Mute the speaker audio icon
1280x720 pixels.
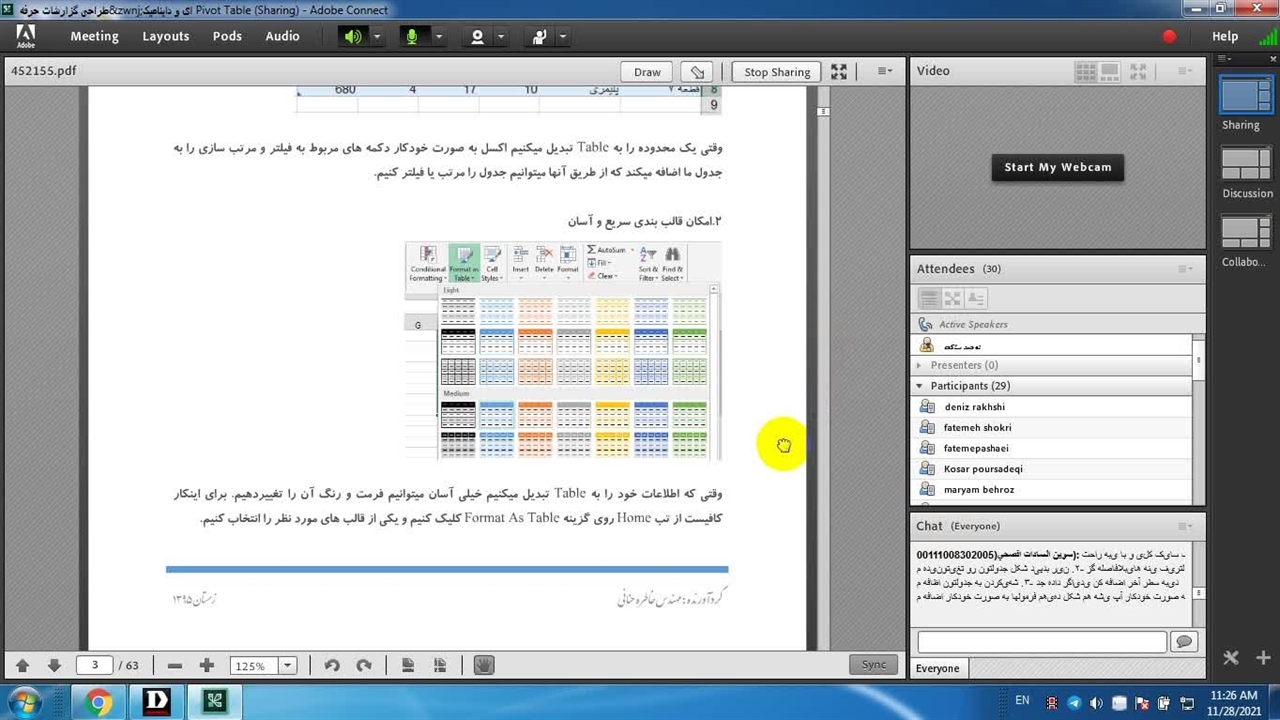(x=353, y=37)
